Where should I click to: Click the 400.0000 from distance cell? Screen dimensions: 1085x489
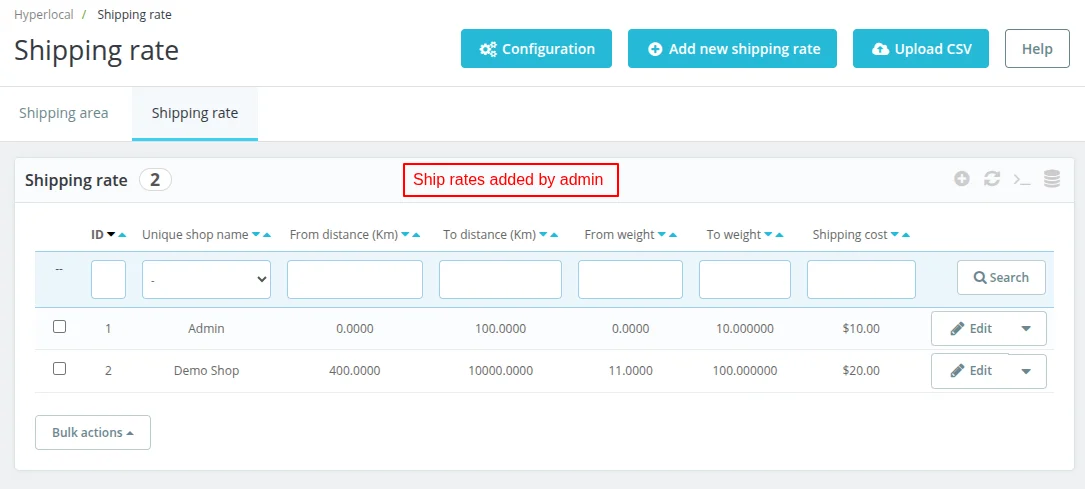tap(355, 371)
